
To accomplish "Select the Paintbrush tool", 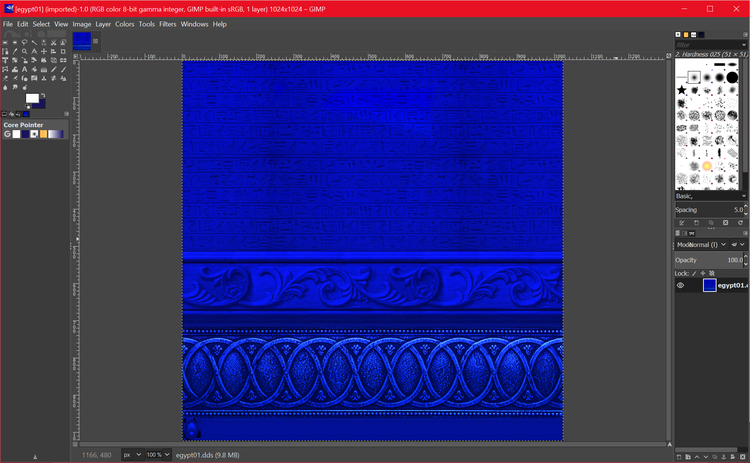I will coord(63,69).
